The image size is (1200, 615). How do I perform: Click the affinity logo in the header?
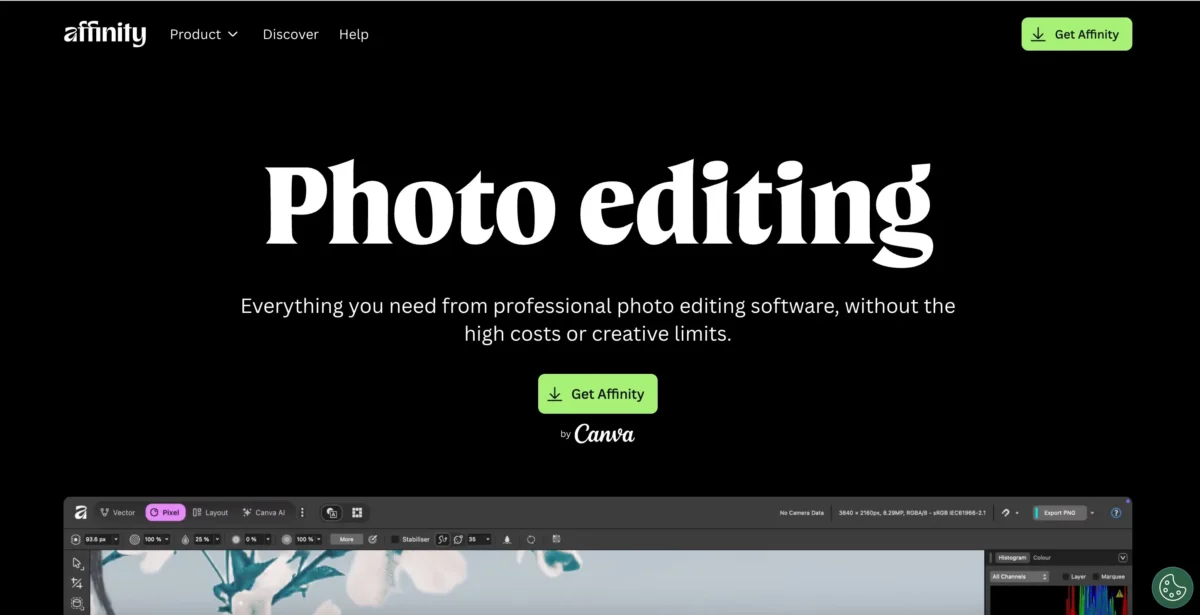(105, 34)
